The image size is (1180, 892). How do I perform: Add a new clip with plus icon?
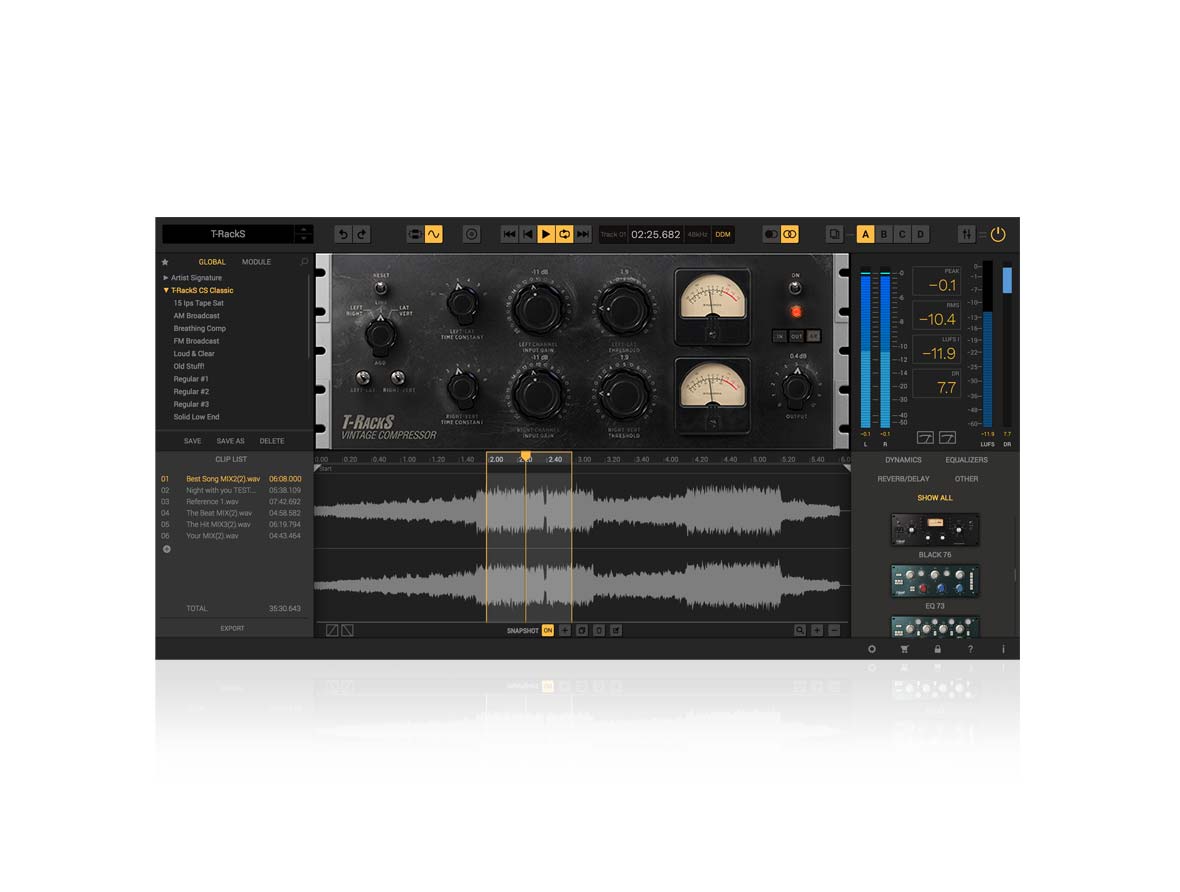[x=167, y=550]
